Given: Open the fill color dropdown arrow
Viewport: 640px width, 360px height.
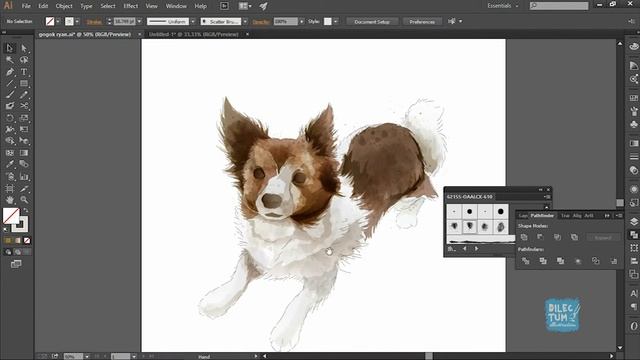Looking at the screenshot, I should pos(58,22).
